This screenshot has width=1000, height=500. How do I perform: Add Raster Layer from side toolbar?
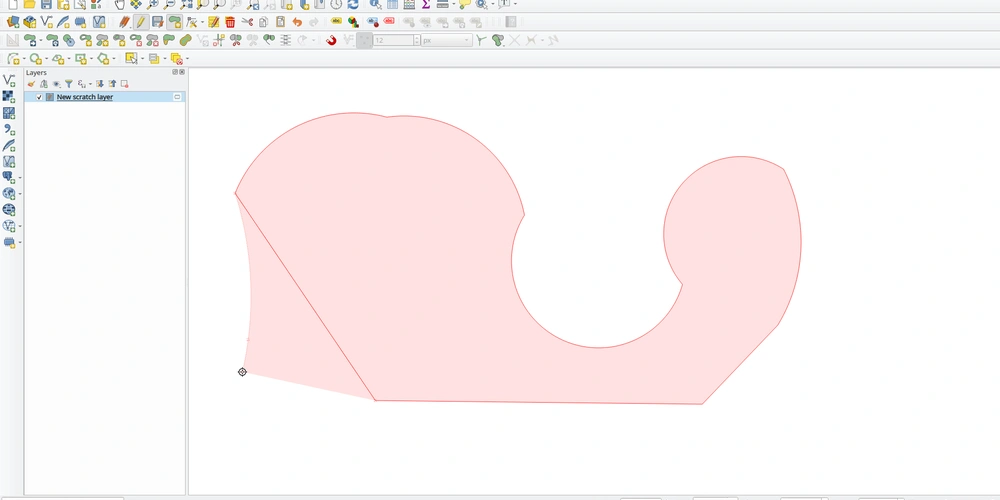click(x=9, y=96)
